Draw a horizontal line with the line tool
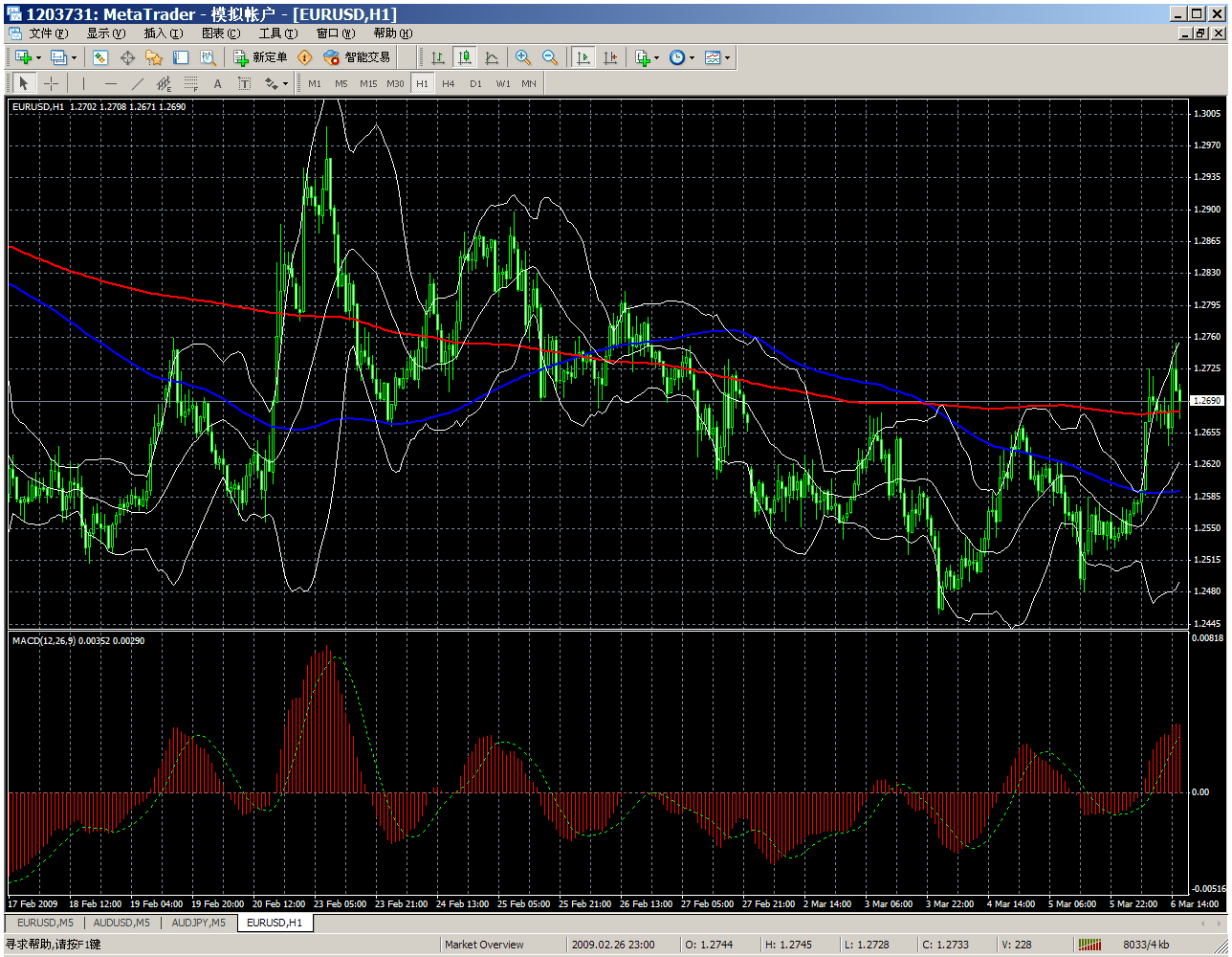1232x957 pixels. [110, 83]
